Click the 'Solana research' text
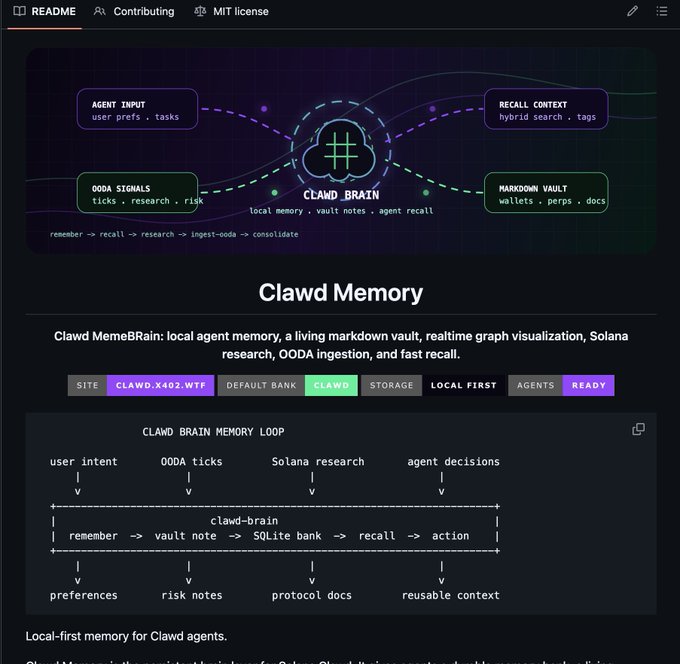 (x=318, y=462)
